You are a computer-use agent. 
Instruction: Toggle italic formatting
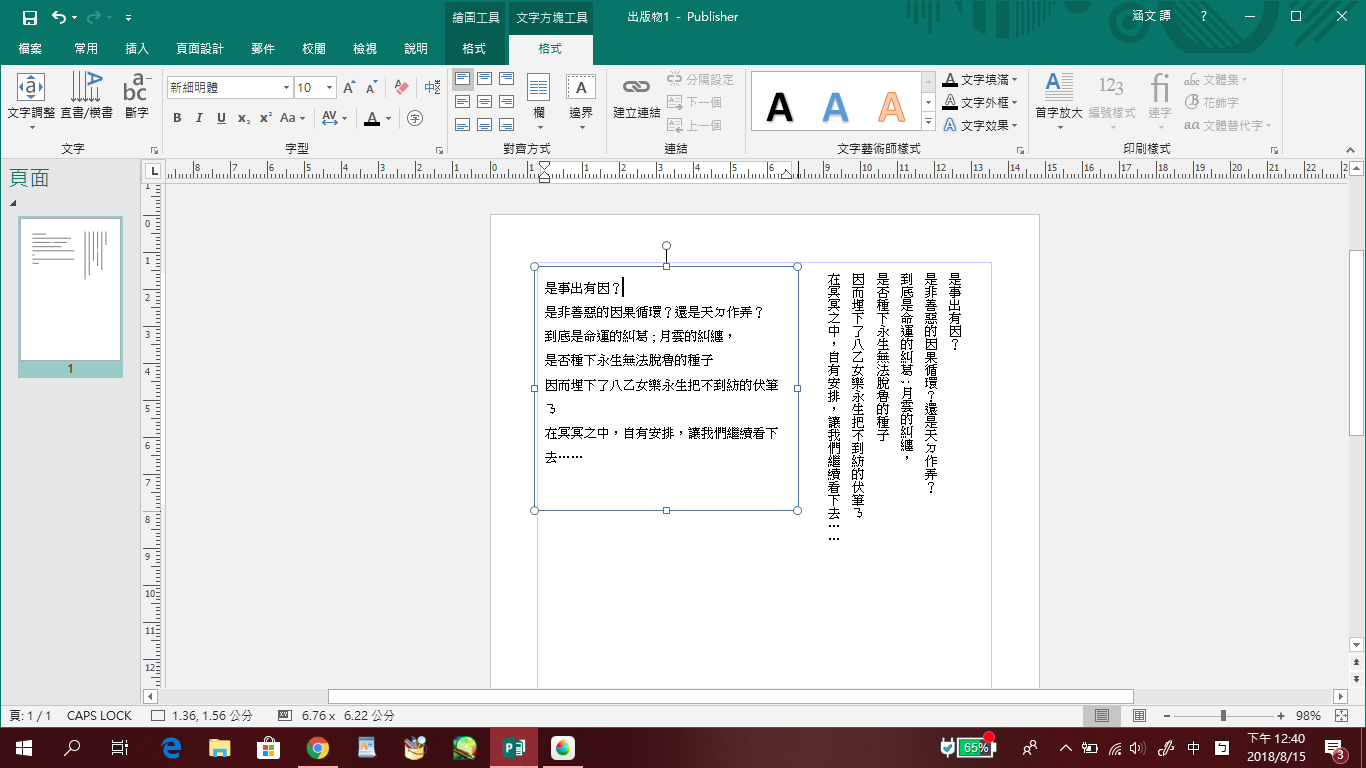[199, 118]
